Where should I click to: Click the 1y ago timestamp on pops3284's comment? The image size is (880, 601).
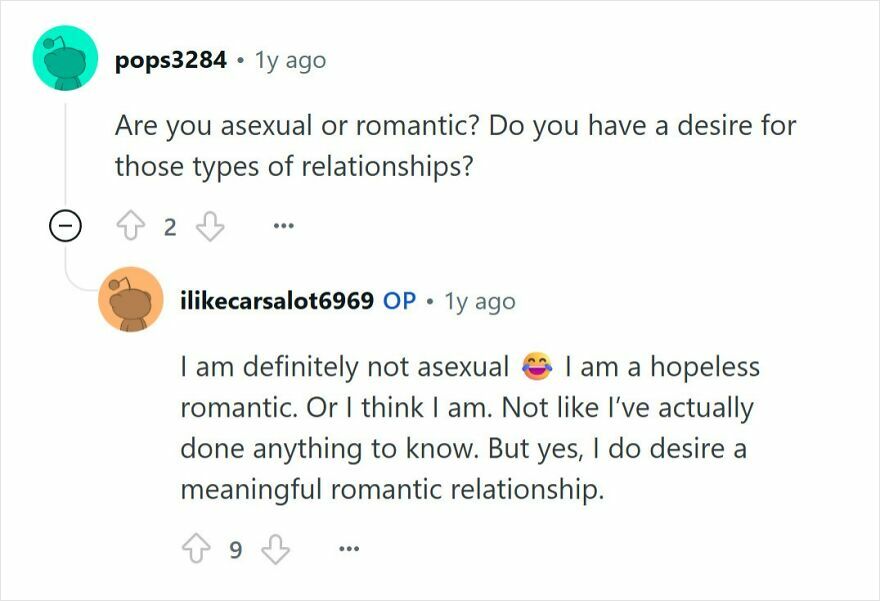tap(290, 58)
